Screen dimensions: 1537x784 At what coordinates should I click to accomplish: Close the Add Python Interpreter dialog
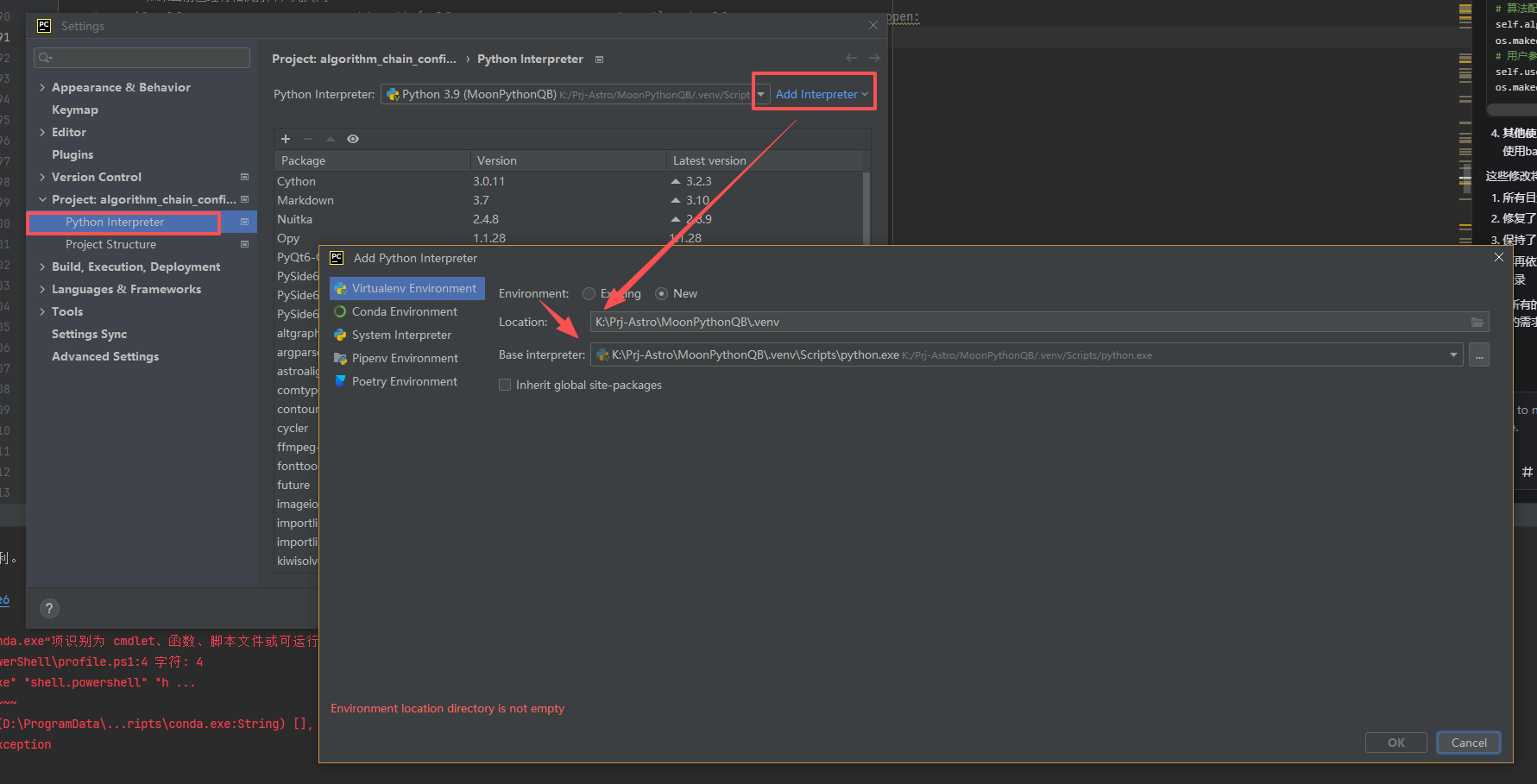click(x=1498, y=257)
